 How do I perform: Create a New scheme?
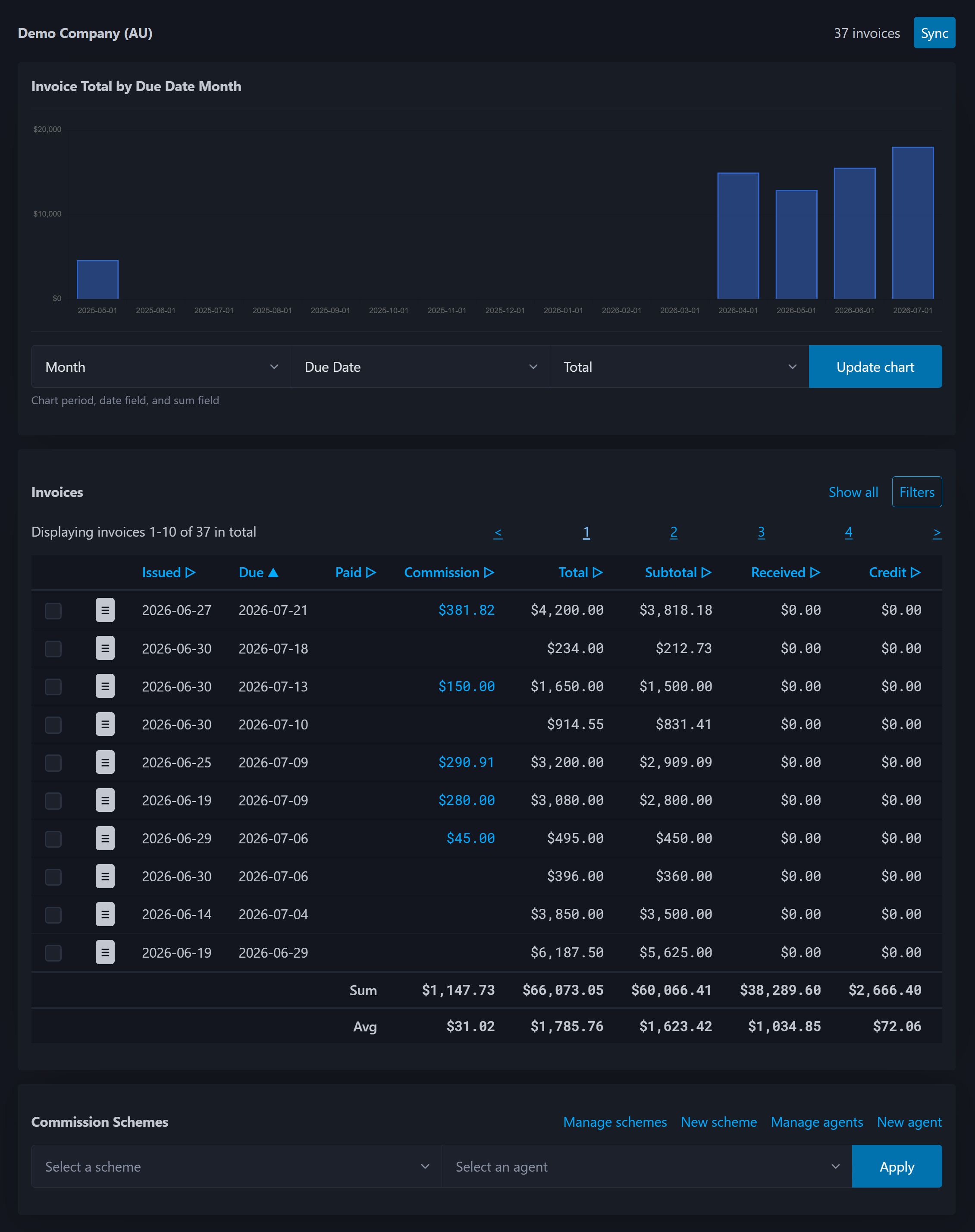[719, 1122]
